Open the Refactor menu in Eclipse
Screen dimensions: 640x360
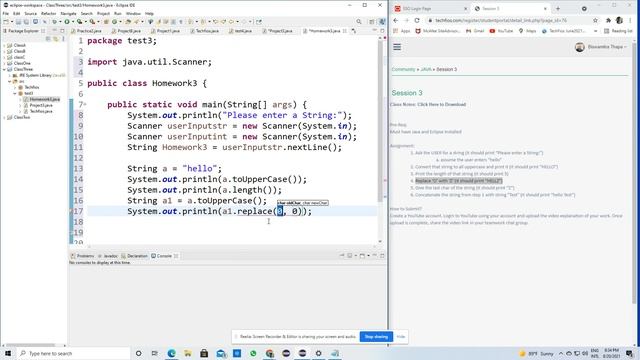coord(49,13)
